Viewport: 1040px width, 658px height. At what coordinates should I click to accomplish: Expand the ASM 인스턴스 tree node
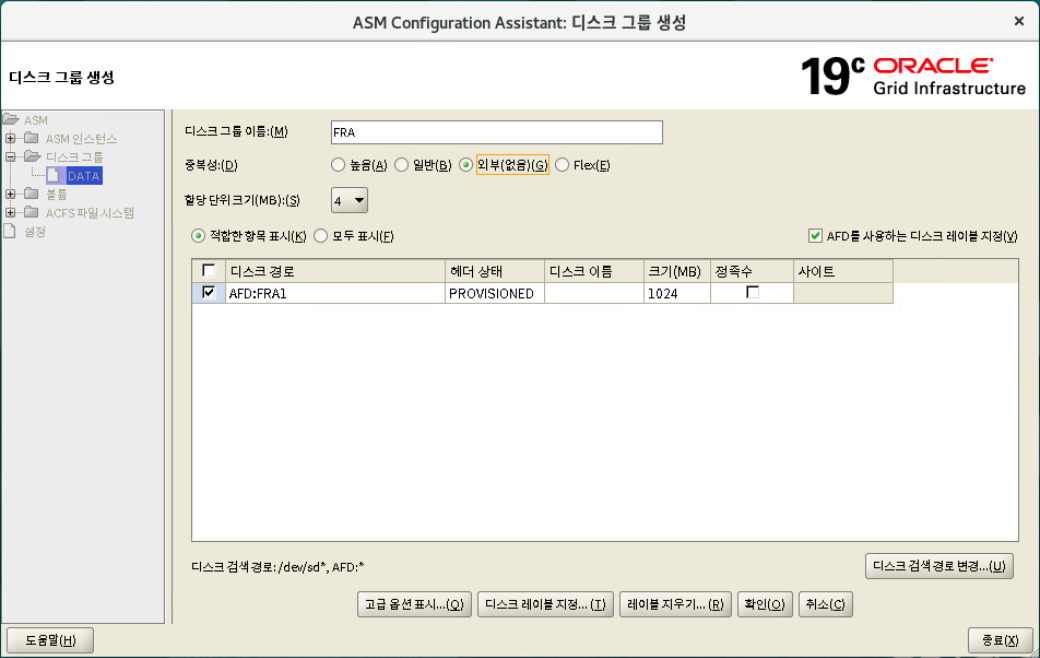click(11, 139)
